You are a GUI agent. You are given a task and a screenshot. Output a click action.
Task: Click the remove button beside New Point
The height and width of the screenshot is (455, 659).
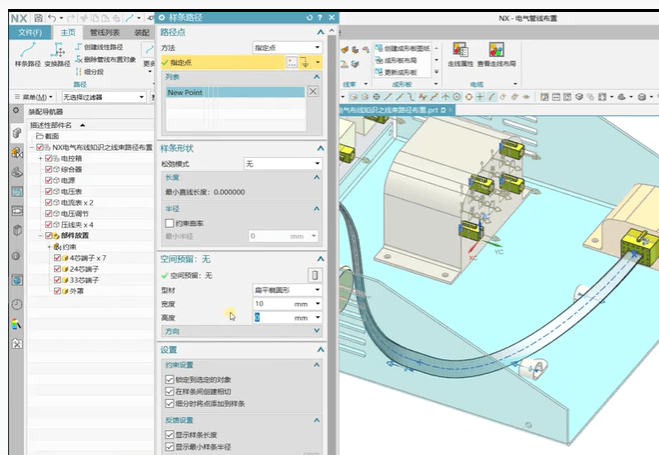click(x=313, y=91)
